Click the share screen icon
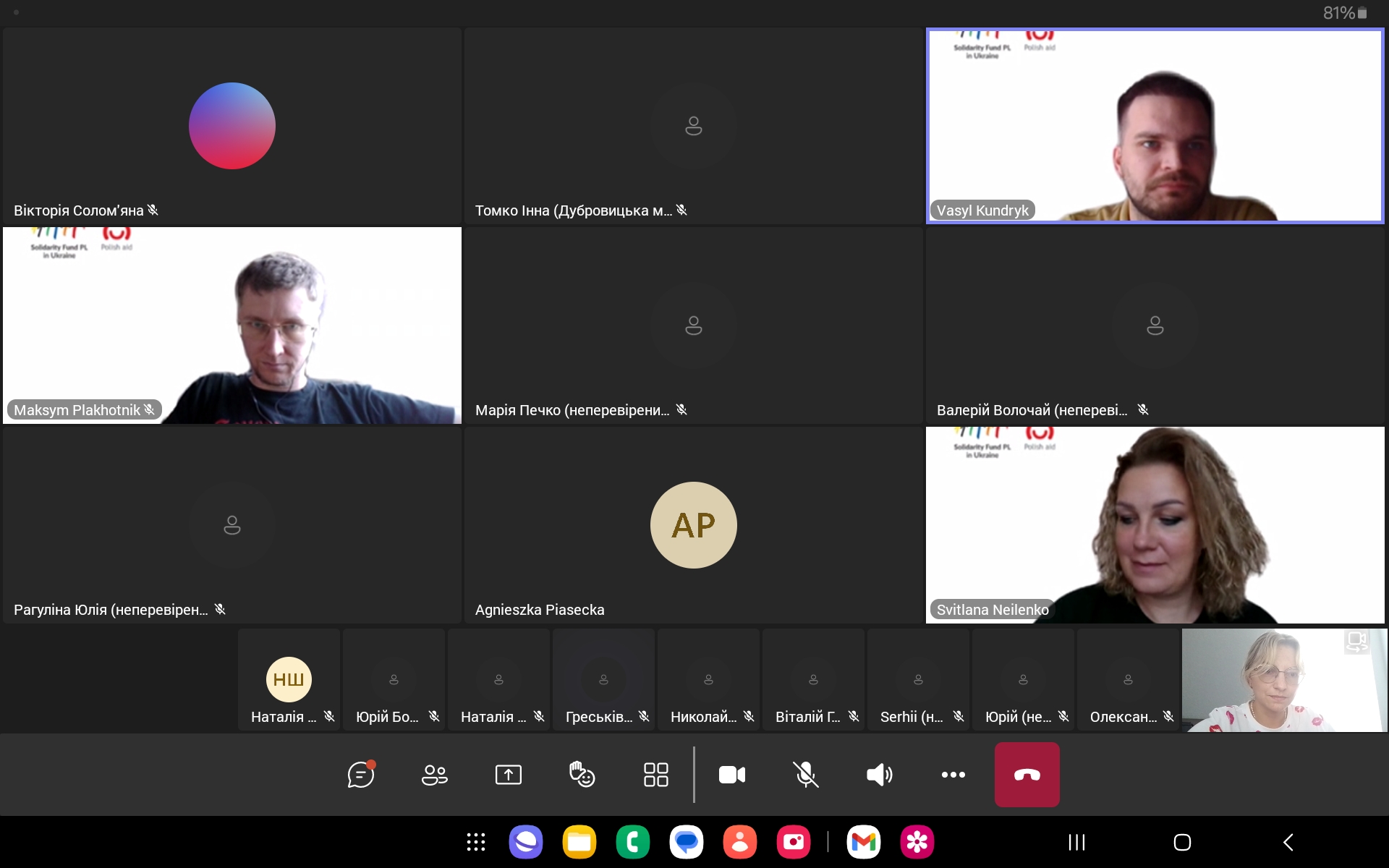The width and height of the screenshot is (1389, 868). [x=508, y=775]
